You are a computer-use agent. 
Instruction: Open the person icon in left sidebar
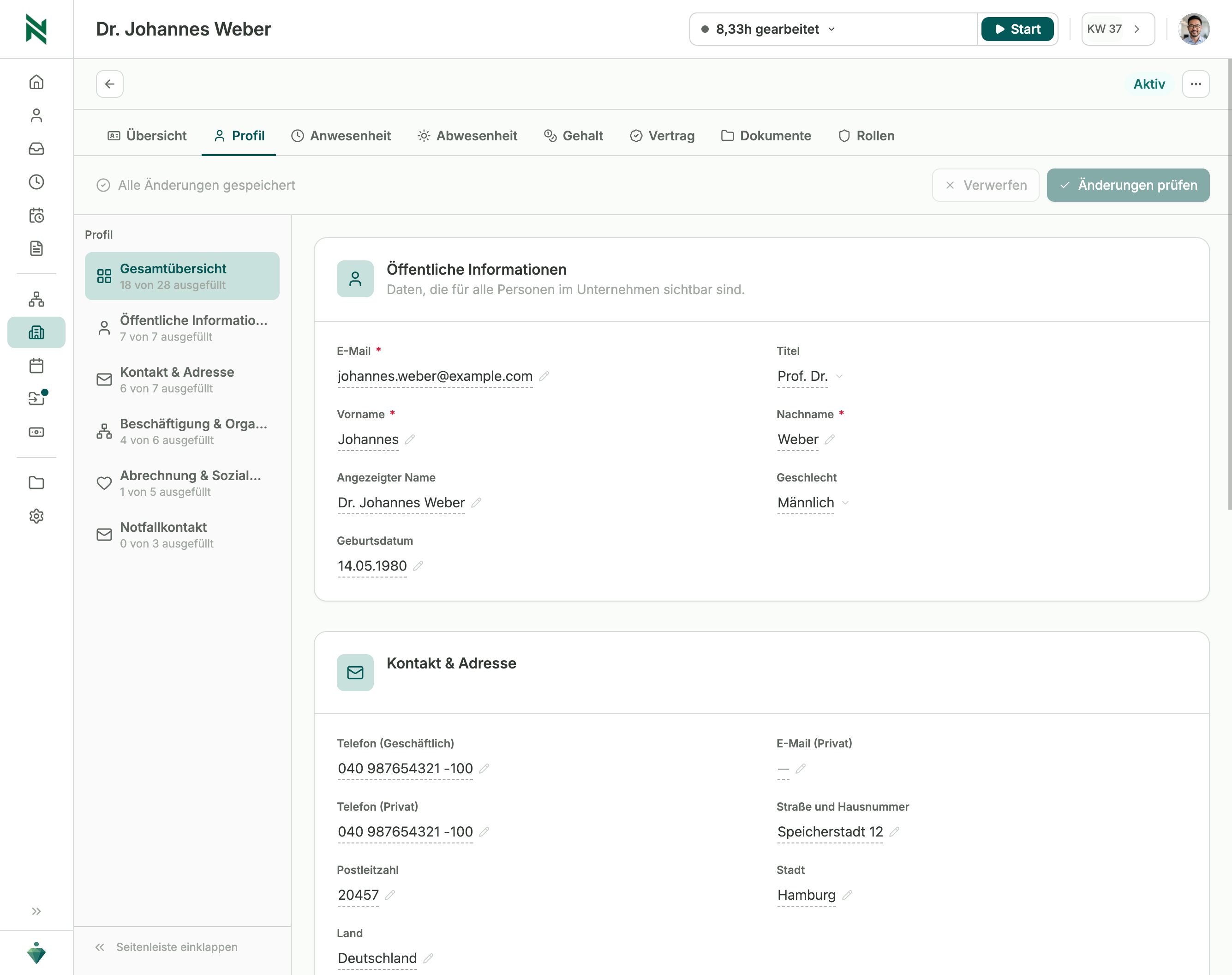point(36,115)
